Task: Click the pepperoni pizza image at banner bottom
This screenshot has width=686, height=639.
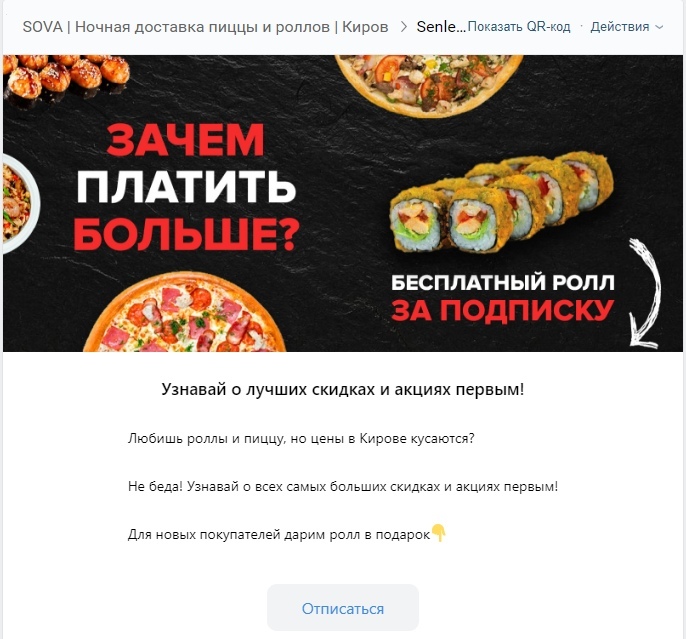Action: (190, 312)
